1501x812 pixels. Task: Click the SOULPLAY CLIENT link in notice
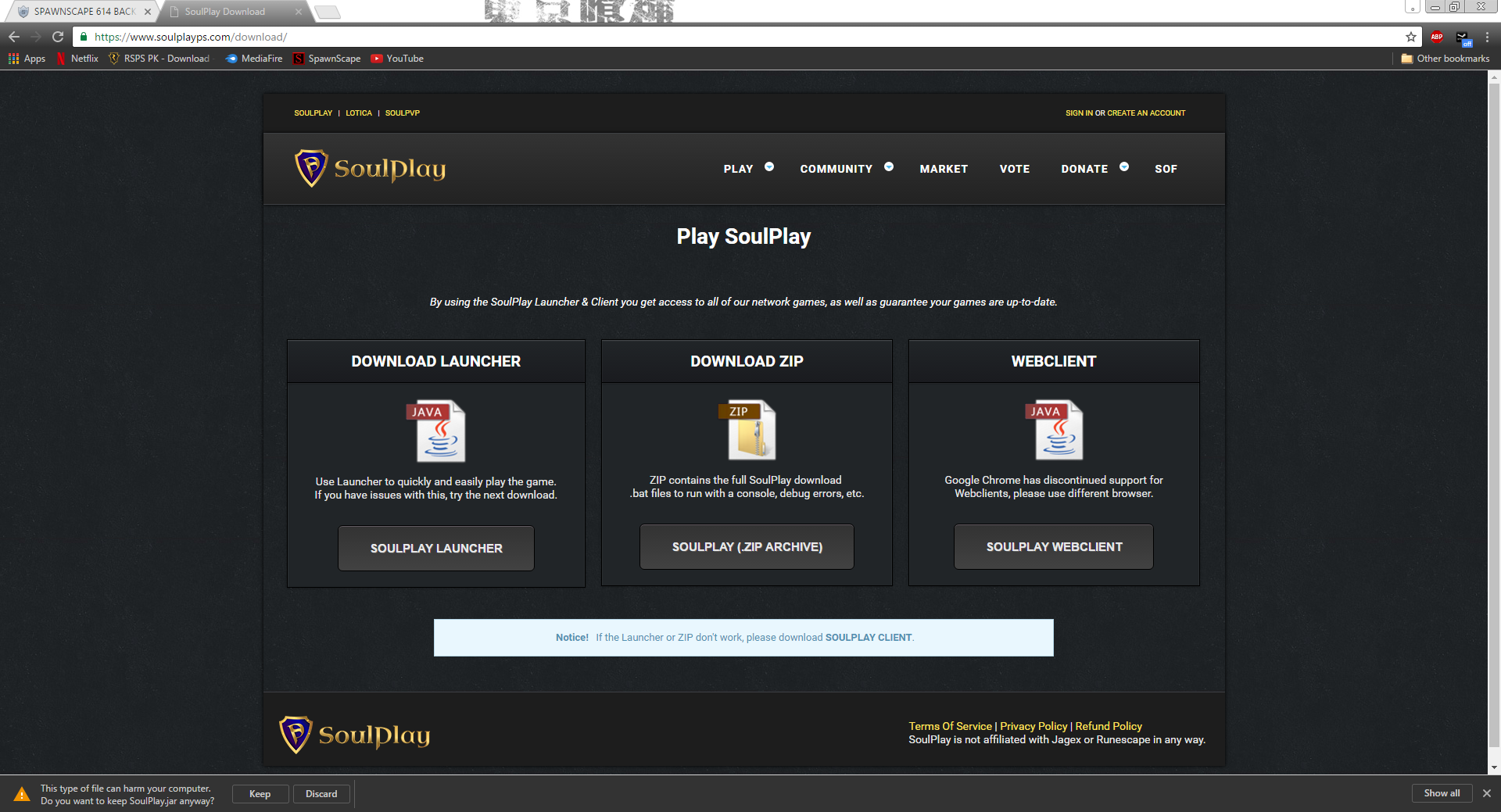869,638
